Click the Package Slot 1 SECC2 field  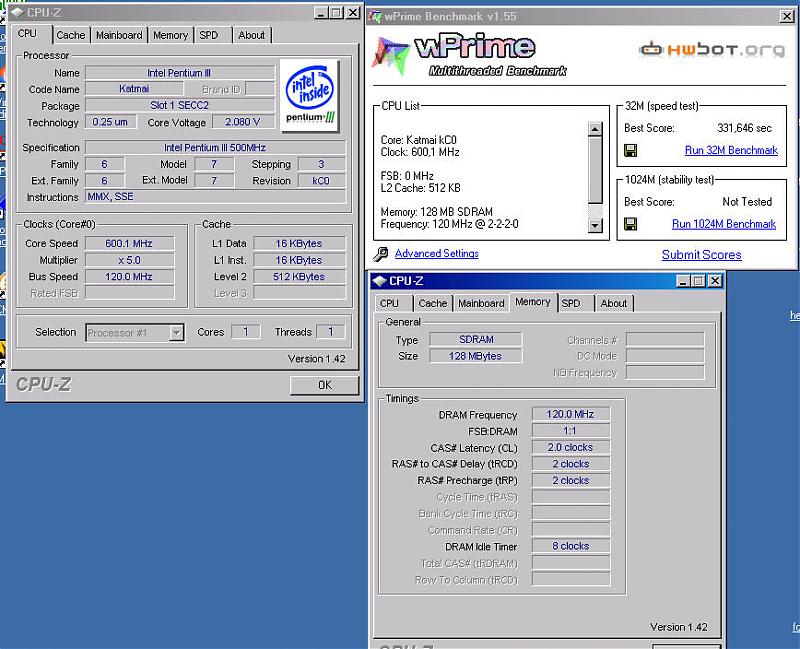[180, 106]
